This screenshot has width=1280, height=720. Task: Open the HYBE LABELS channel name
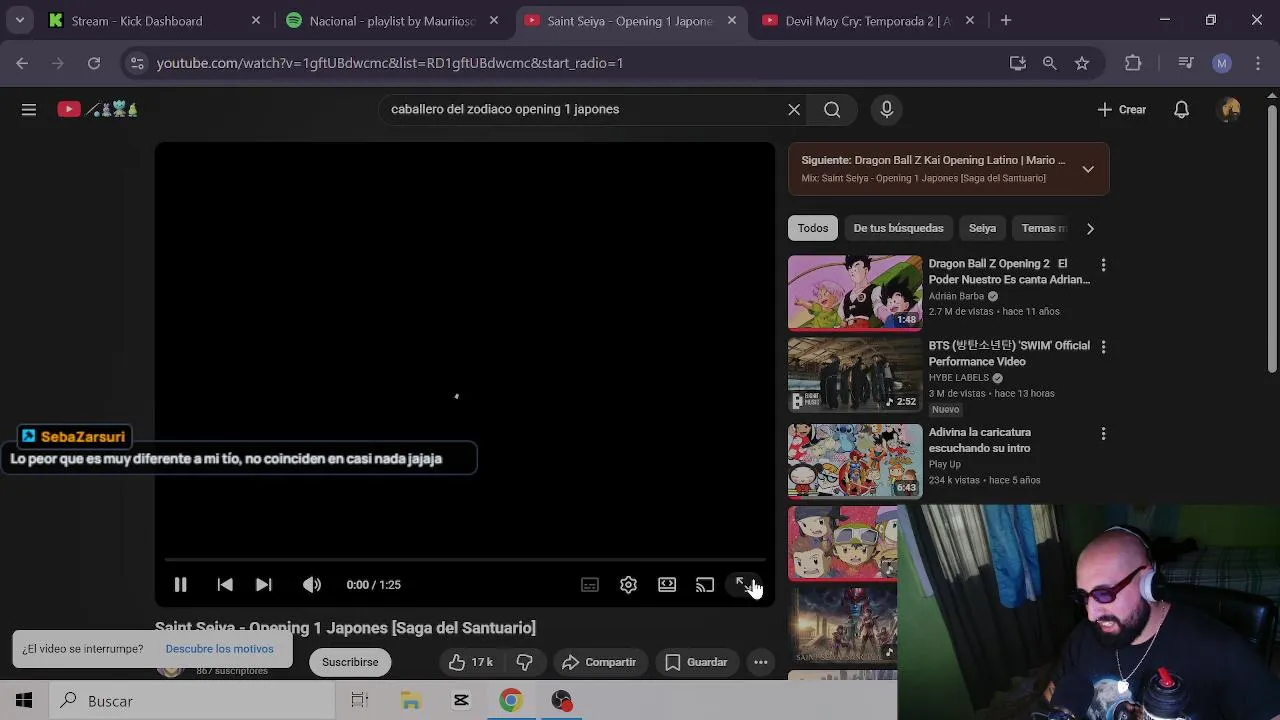point(958,378)
